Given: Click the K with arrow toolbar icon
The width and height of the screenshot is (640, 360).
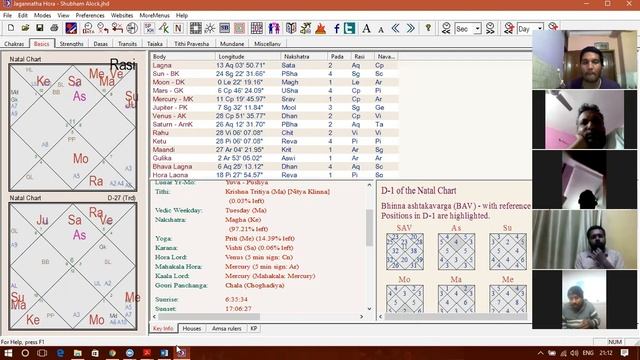Looking at the screenshot, I should point(164,28).
